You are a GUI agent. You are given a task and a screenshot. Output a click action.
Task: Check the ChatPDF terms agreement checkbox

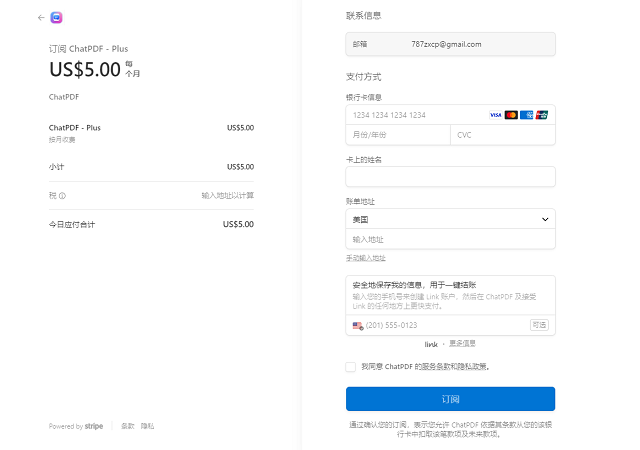tap(351, 367)
